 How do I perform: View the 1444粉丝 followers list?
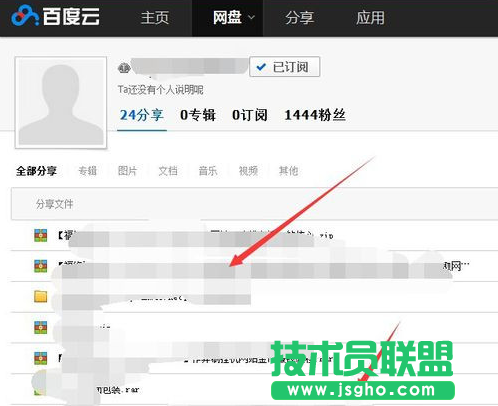[x=315, y=115]
